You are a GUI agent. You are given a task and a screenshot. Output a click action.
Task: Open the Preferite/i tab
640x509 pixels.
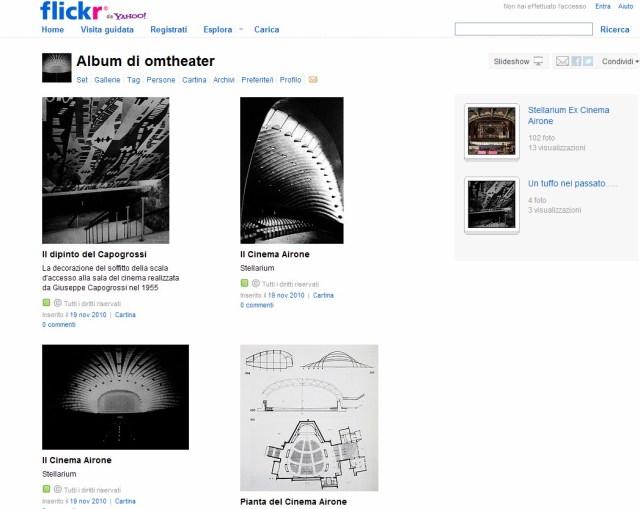[x=257, y=80]
